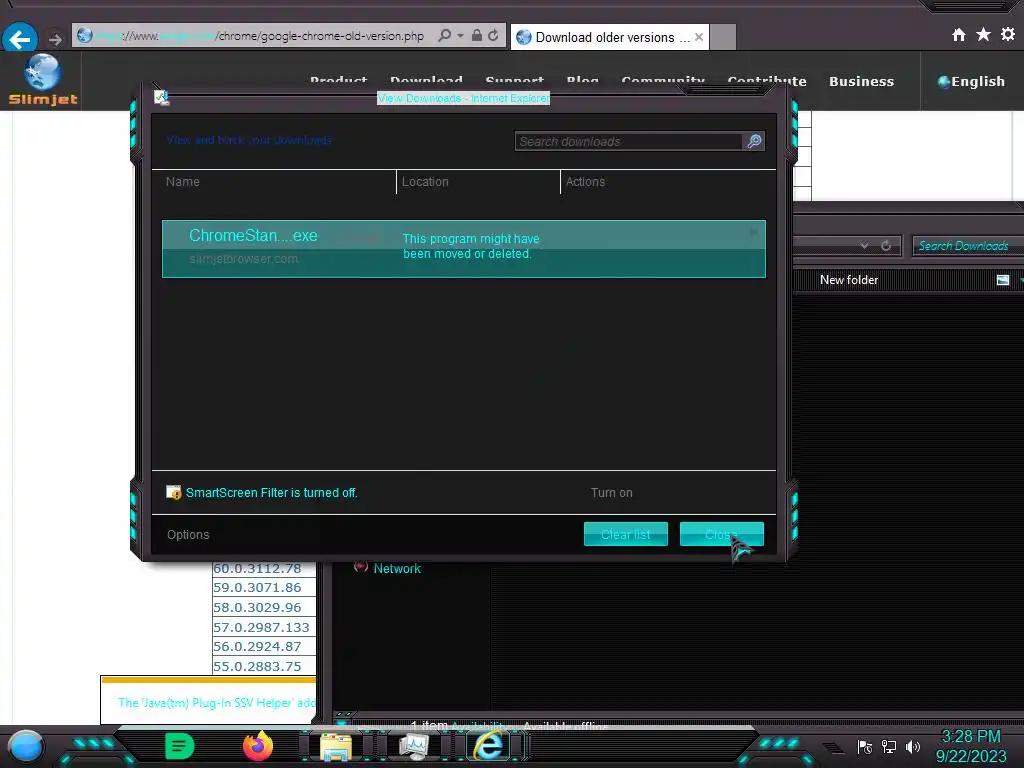Open the system monitor taskbar icon
Viewport: 1024px width, 768px height.
413,747
